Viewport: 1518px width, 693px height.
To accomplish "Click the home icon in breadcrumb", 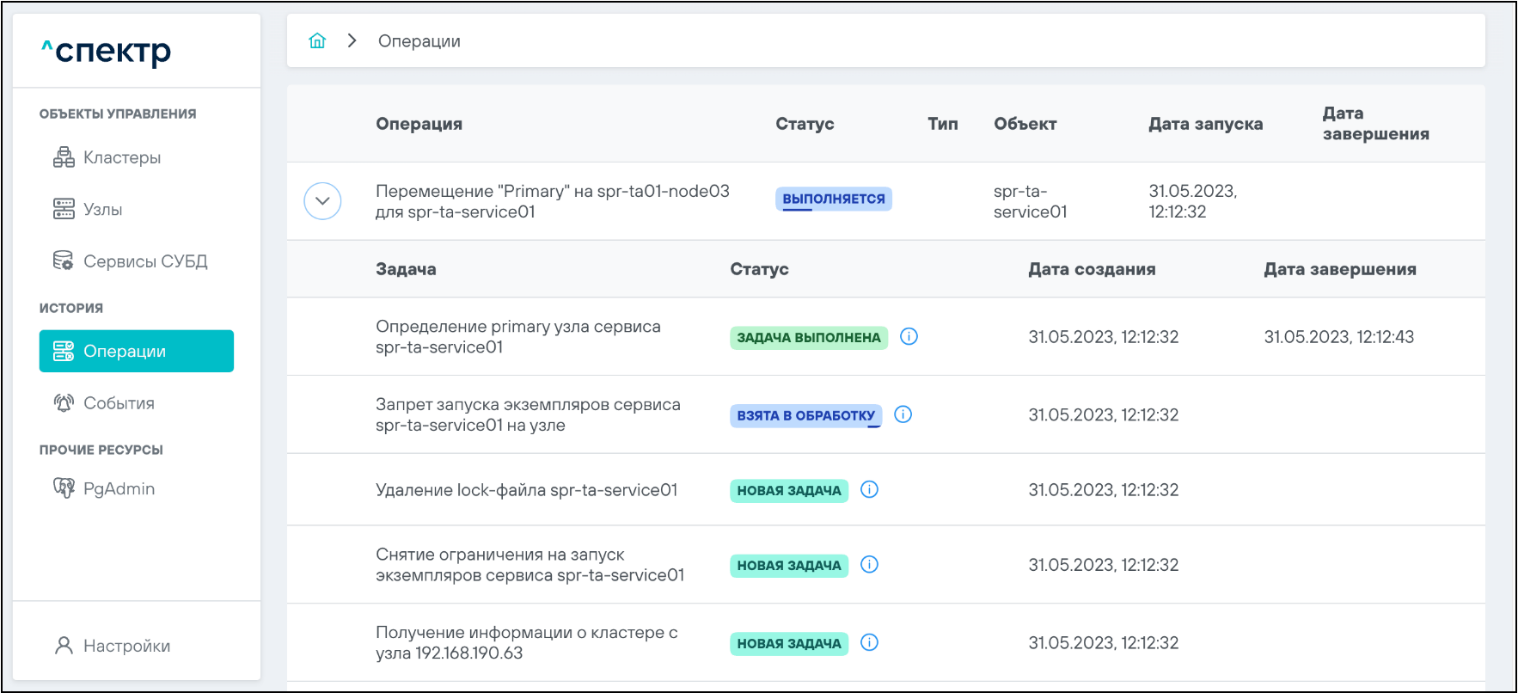I will (317, 41).
